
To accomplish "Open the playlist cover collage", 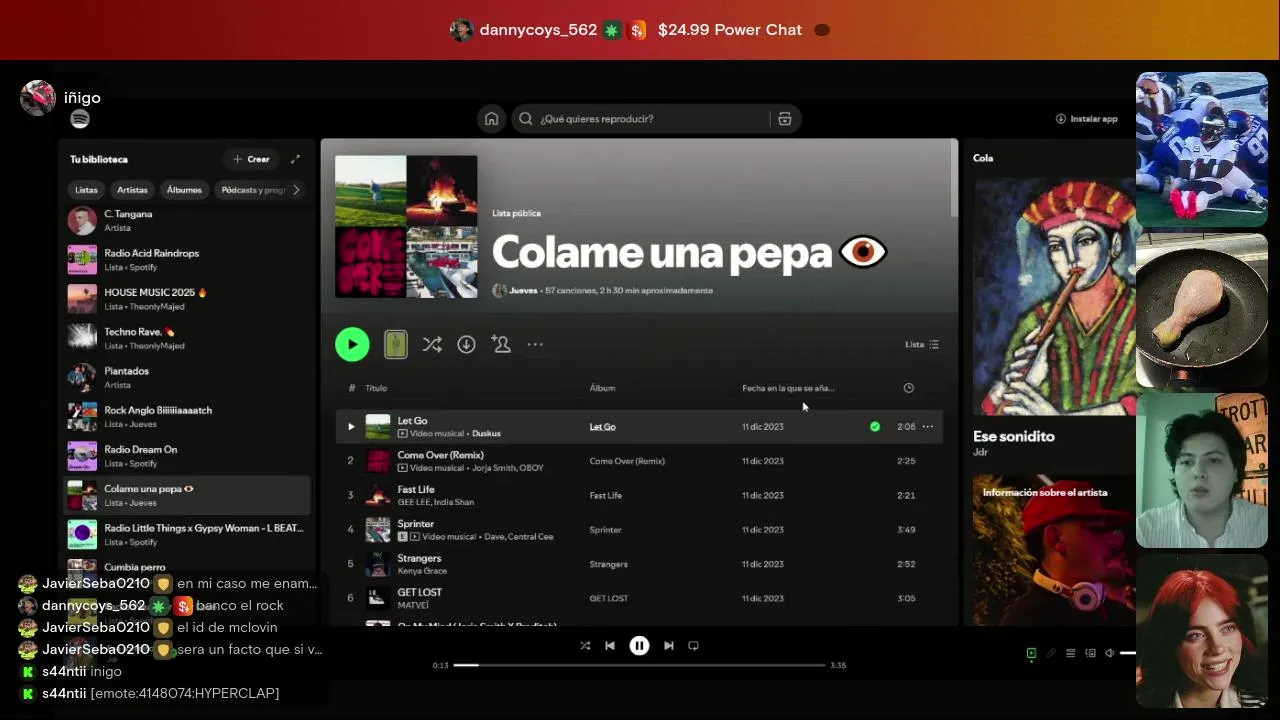I will click(x=406, y=227).
